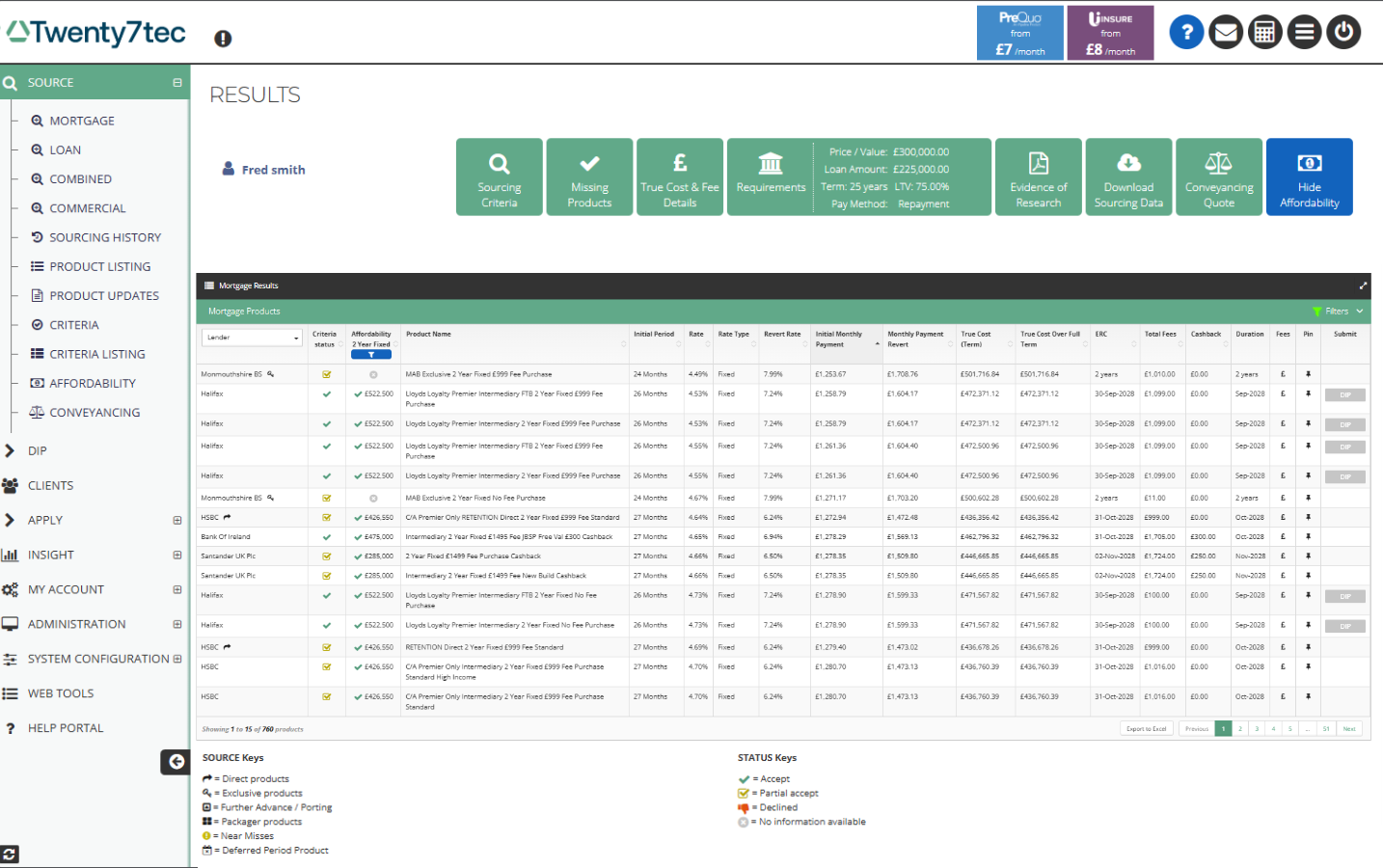Click partial accept criteria icon in first Monmouthshire row
This screenshot has width=1383, height=868.
click(x=327, y=374)
